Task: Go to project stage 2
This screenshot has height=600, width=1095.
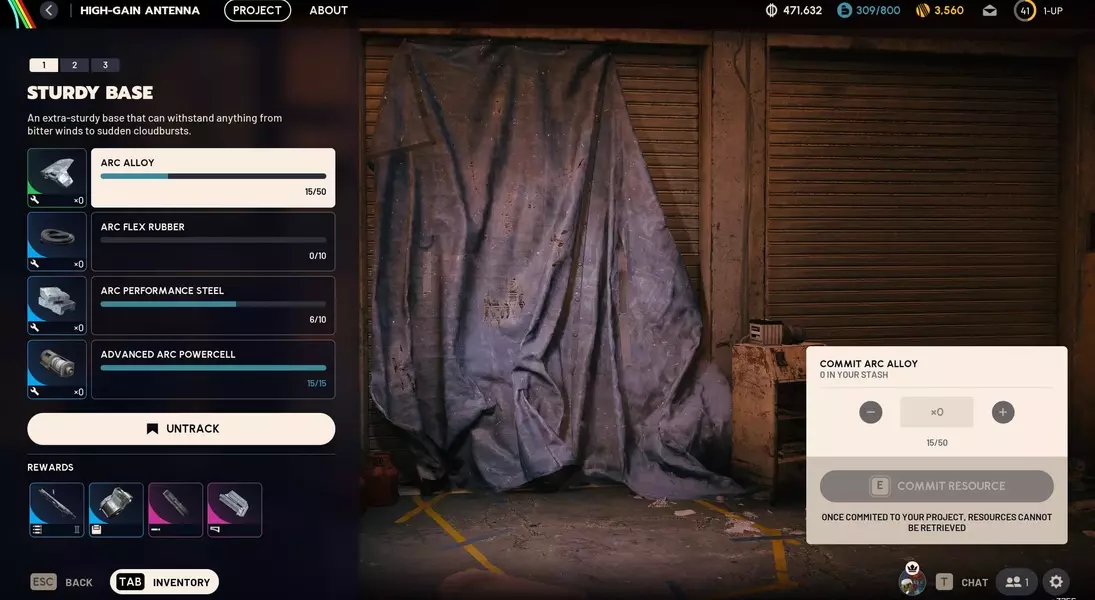Action: click(74, 65)
